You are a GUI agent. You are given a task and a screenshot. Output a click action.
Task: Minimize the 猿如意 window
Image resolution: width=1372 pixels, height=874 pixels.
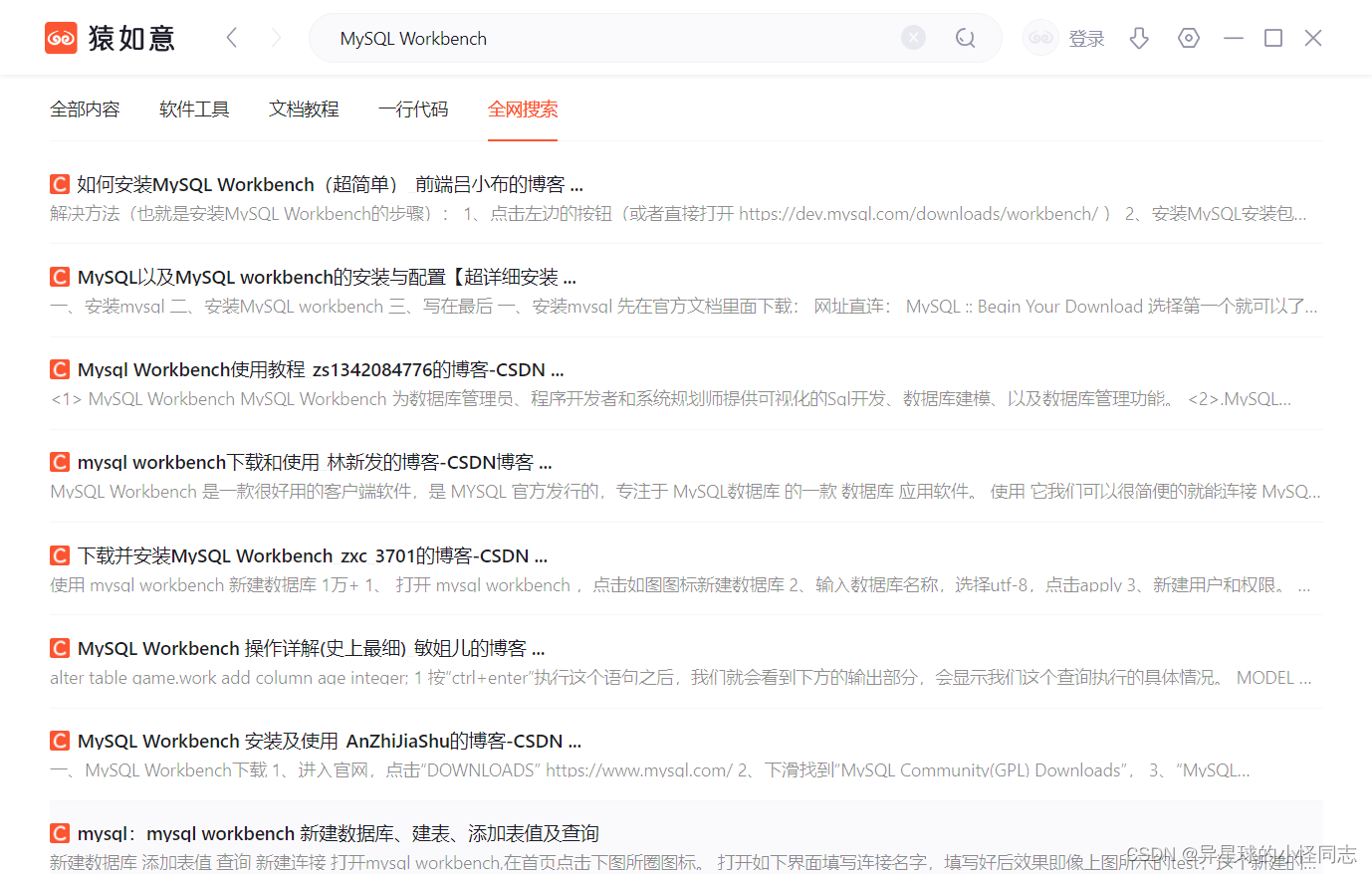click(1234, 38)
